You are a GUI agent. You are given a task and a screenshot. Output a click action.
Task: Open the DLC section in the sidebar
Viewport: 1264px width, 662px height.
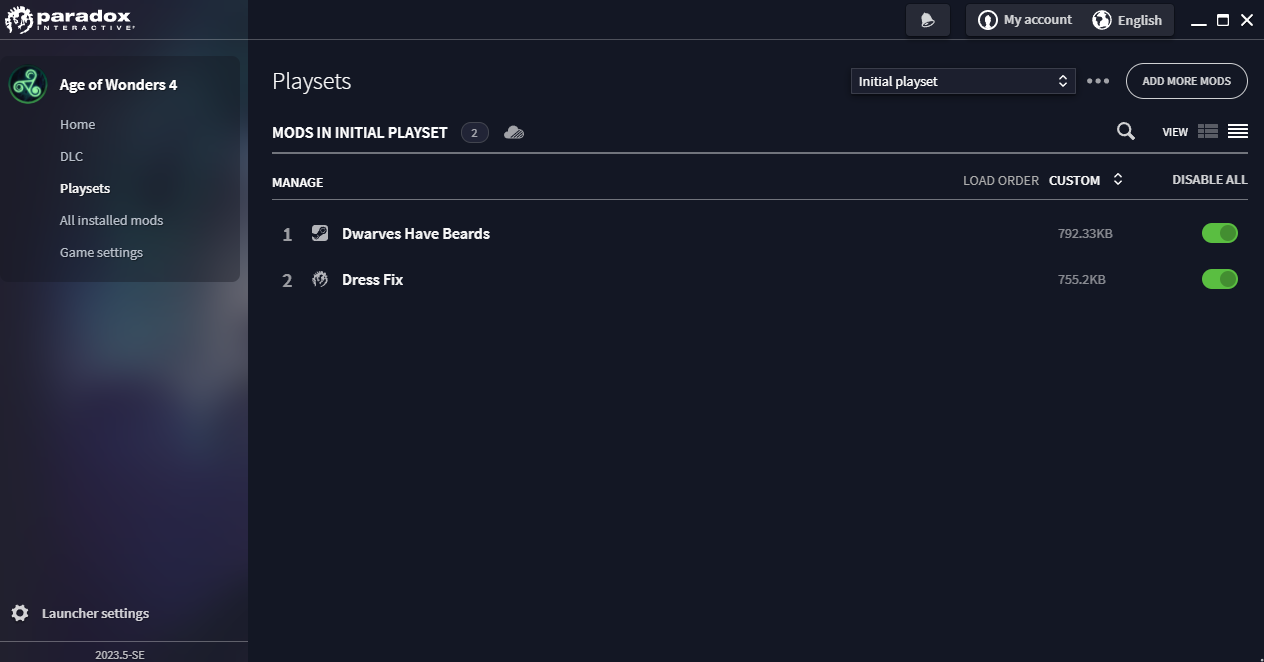coord(71,156)
